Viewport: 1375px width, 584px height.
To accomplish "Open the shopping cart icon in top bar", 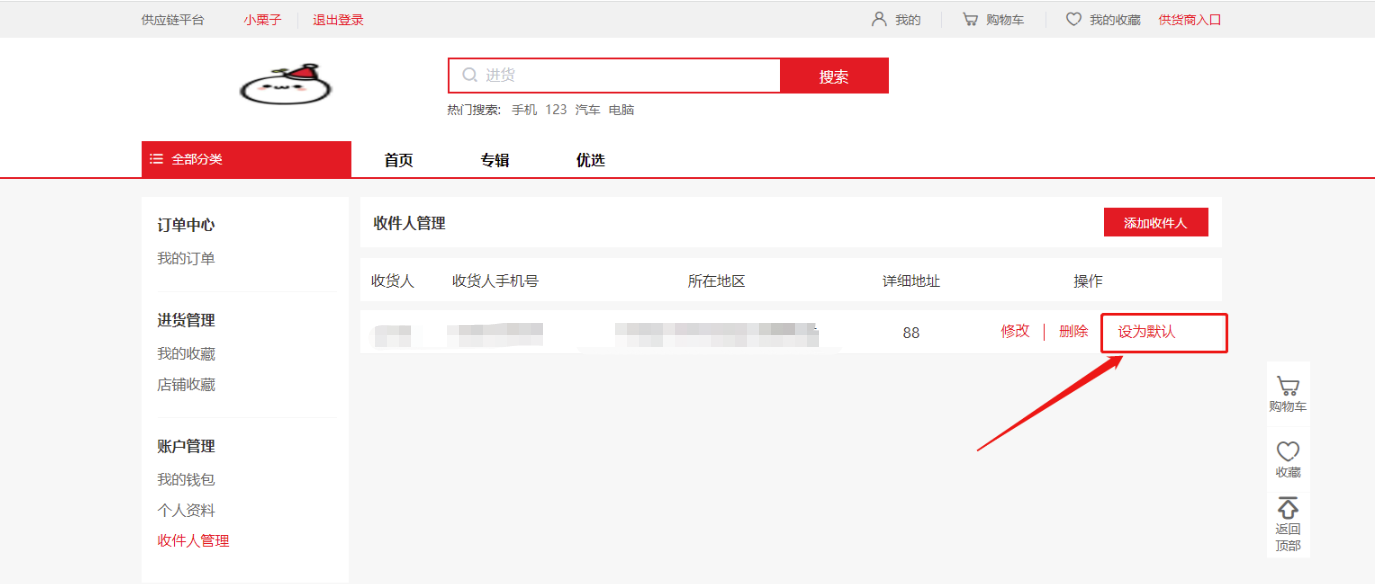I will (x=970, y=19).
